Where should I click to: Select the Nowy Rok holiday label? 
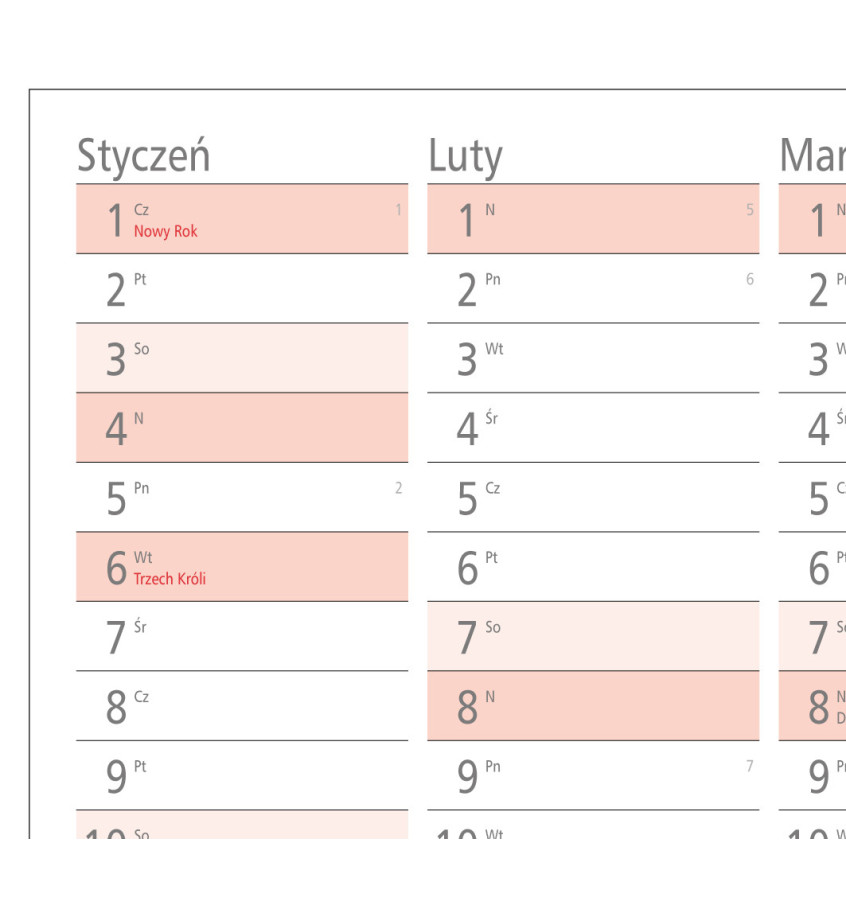tap(165, 231)
